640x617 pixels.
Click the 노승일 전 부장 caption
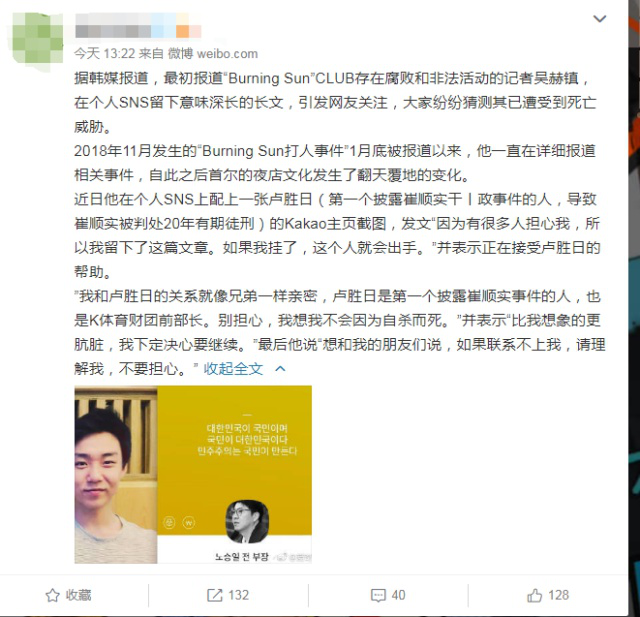[x=242, y=557]
